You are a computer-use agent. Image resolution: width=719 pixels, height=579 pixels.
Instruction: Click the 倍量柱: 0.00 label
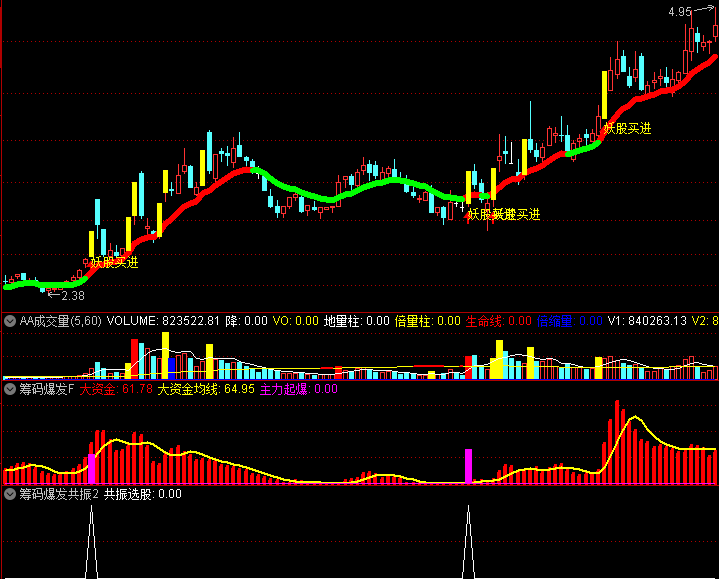[x=427, y=321]
